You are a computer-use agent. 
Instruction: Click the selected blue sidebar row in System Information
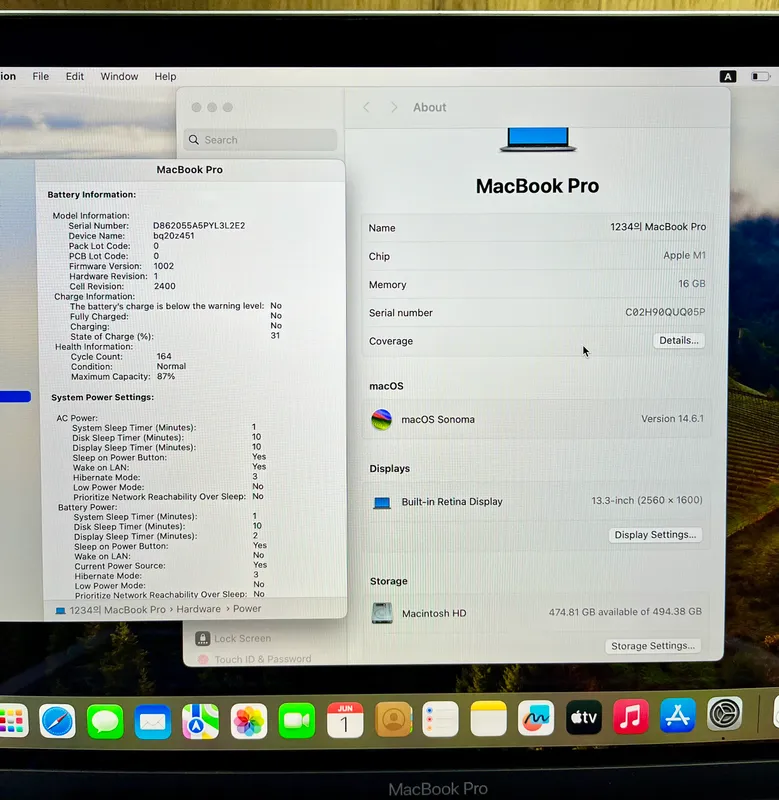[15, 396]
